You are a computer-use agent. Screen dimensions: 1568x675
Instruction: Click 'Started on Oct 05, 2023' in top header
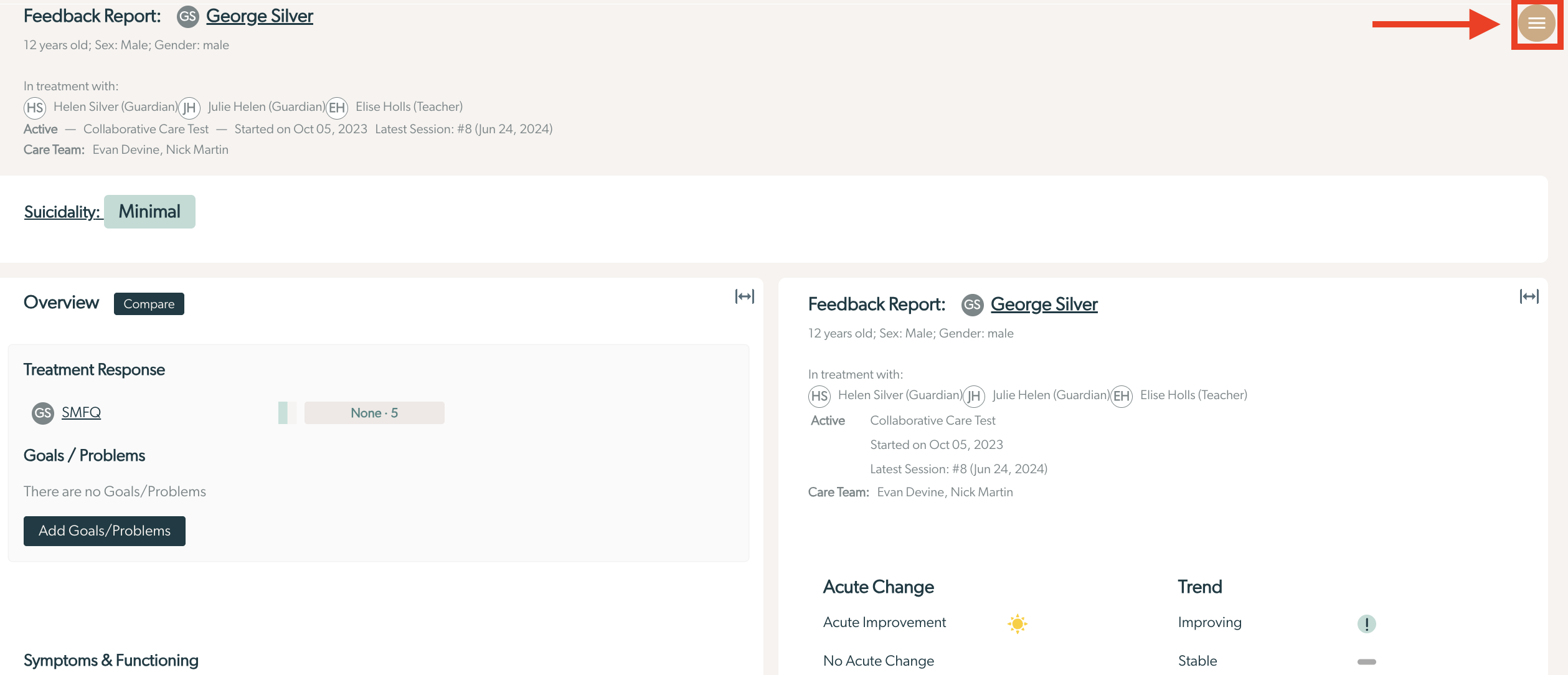coord(301,129)
